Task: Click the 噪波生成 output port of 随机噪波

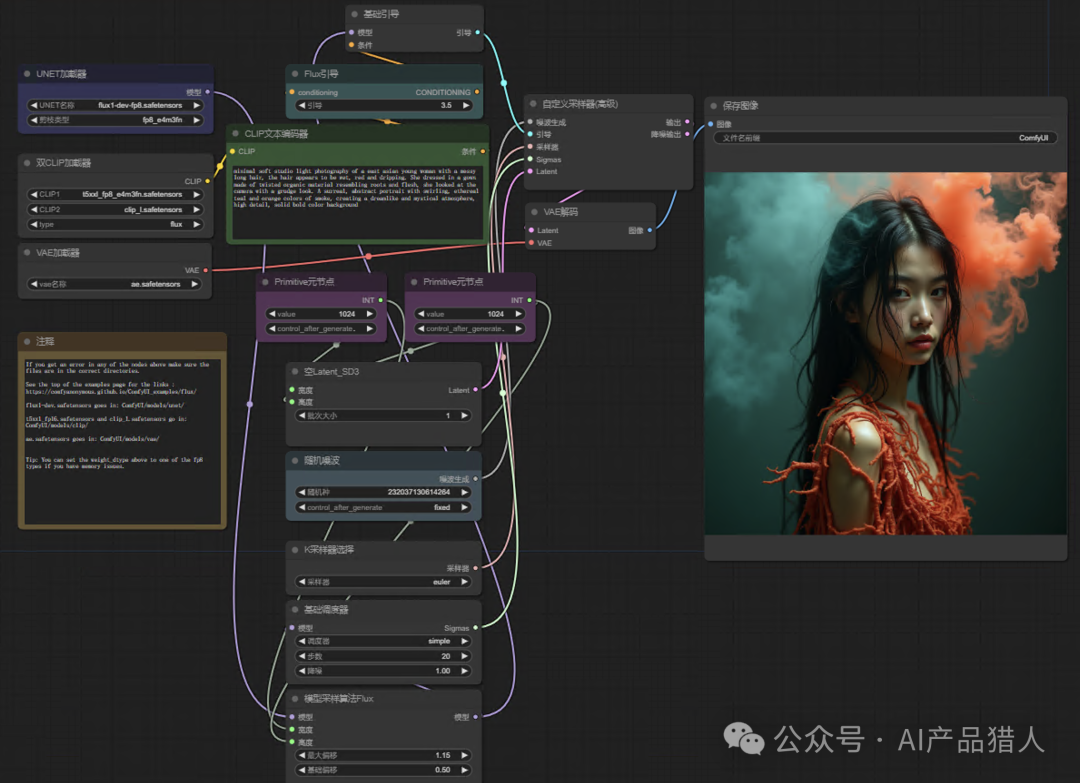Action: click(475, 479)
